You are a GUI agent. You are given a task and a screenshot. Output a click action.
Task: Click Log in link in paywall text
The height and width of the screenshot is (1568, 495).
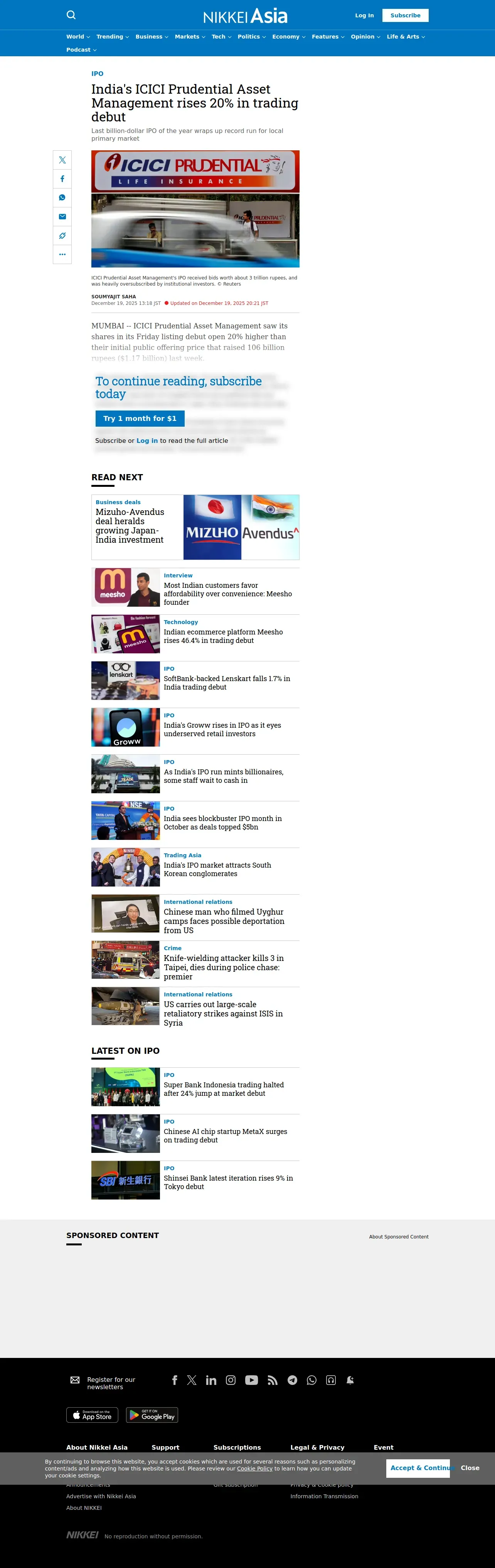[147, 441]
